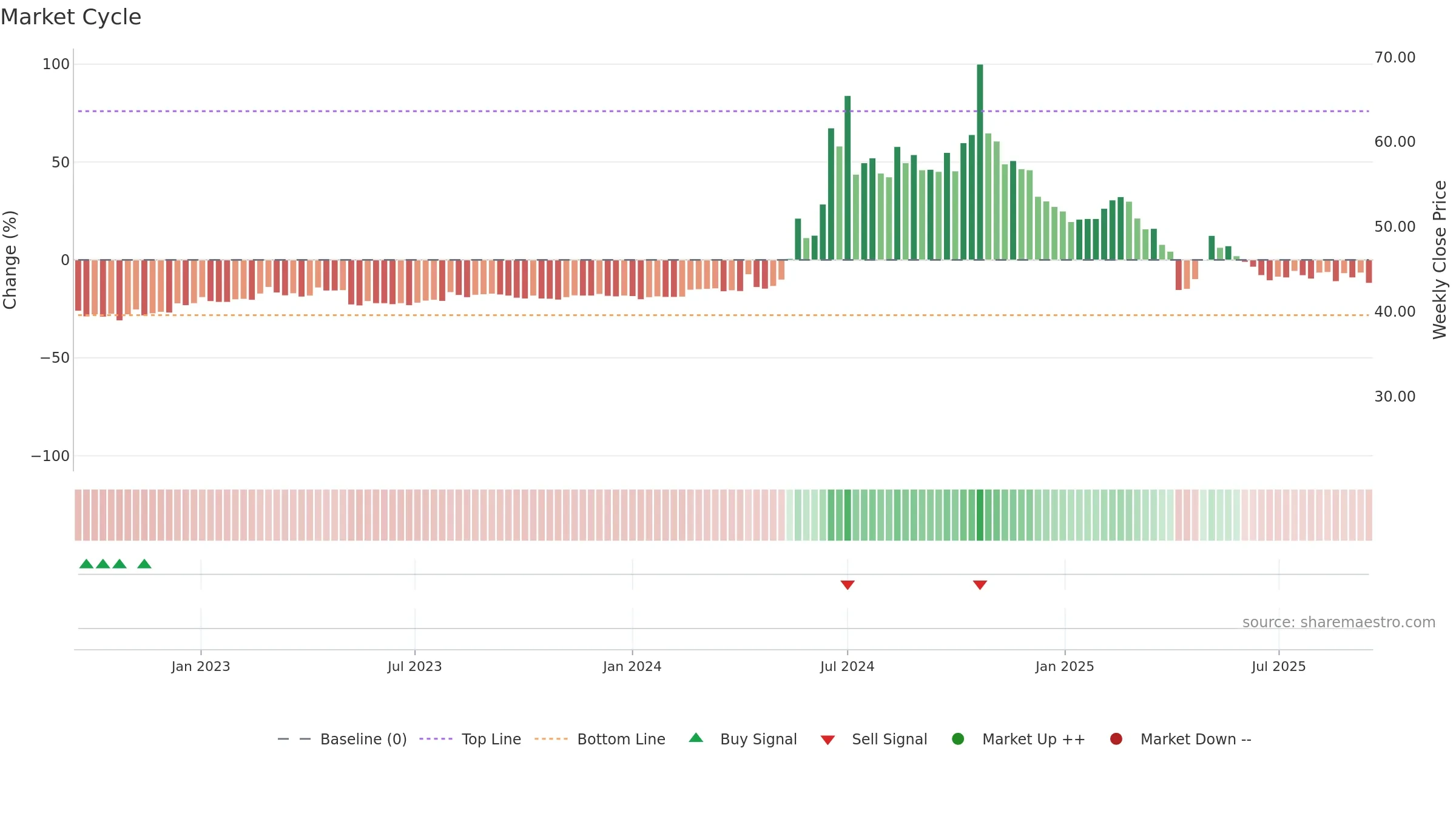Viewport: 1456px width, 819px height.
Task: Click the tallest green bar reaching 100
Action: pyautogui.click(x=980, y=162)
